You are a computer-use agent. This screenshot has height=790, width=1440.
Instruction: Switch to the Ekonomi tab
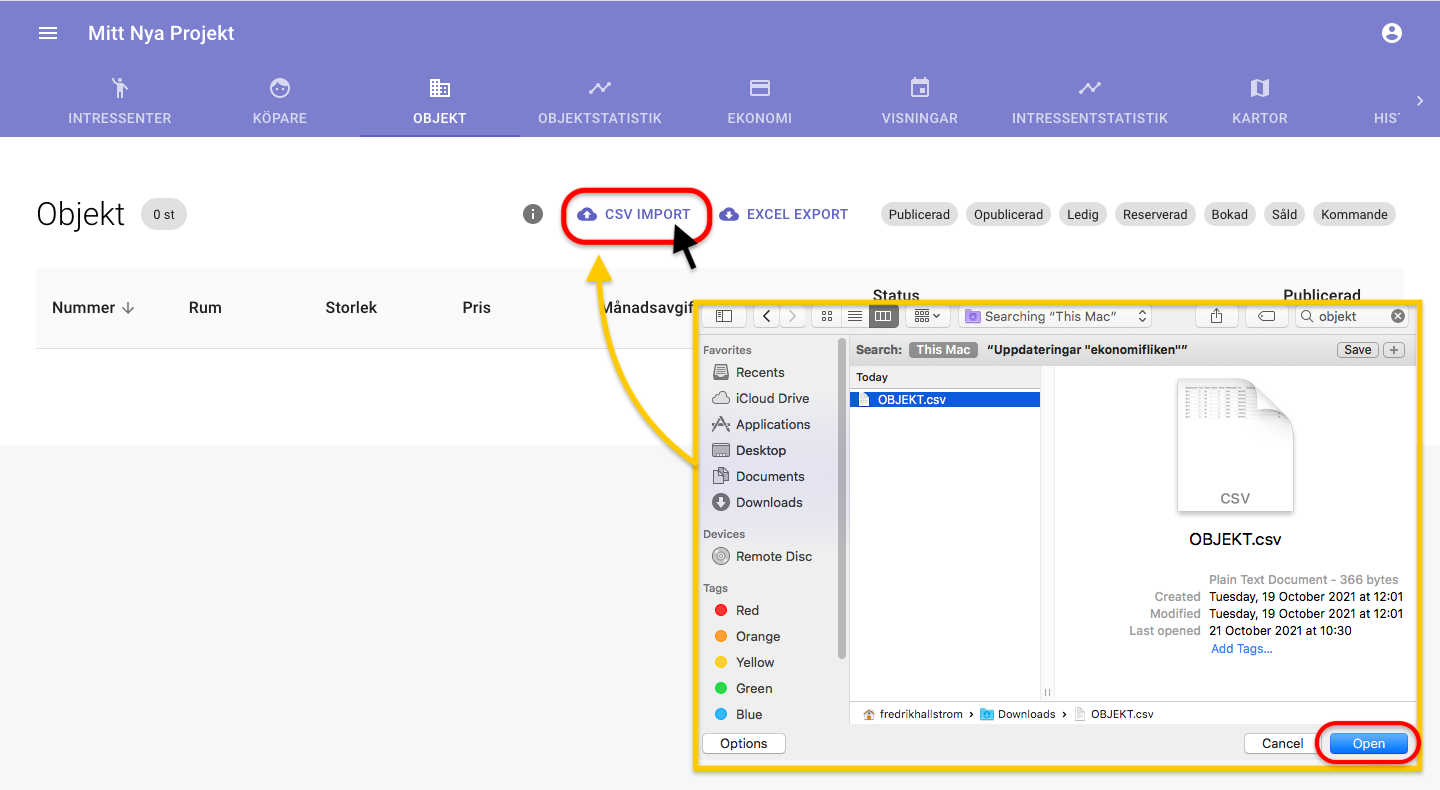coord(759,102)
